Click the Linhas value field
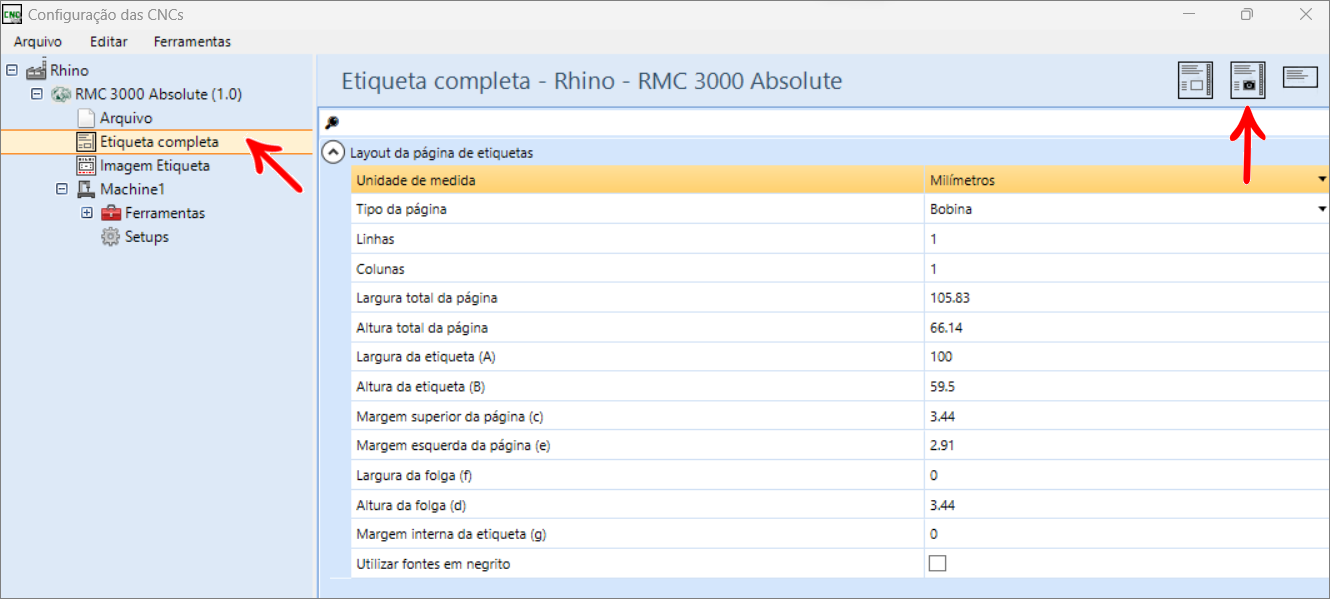 tap(1126, 239)
